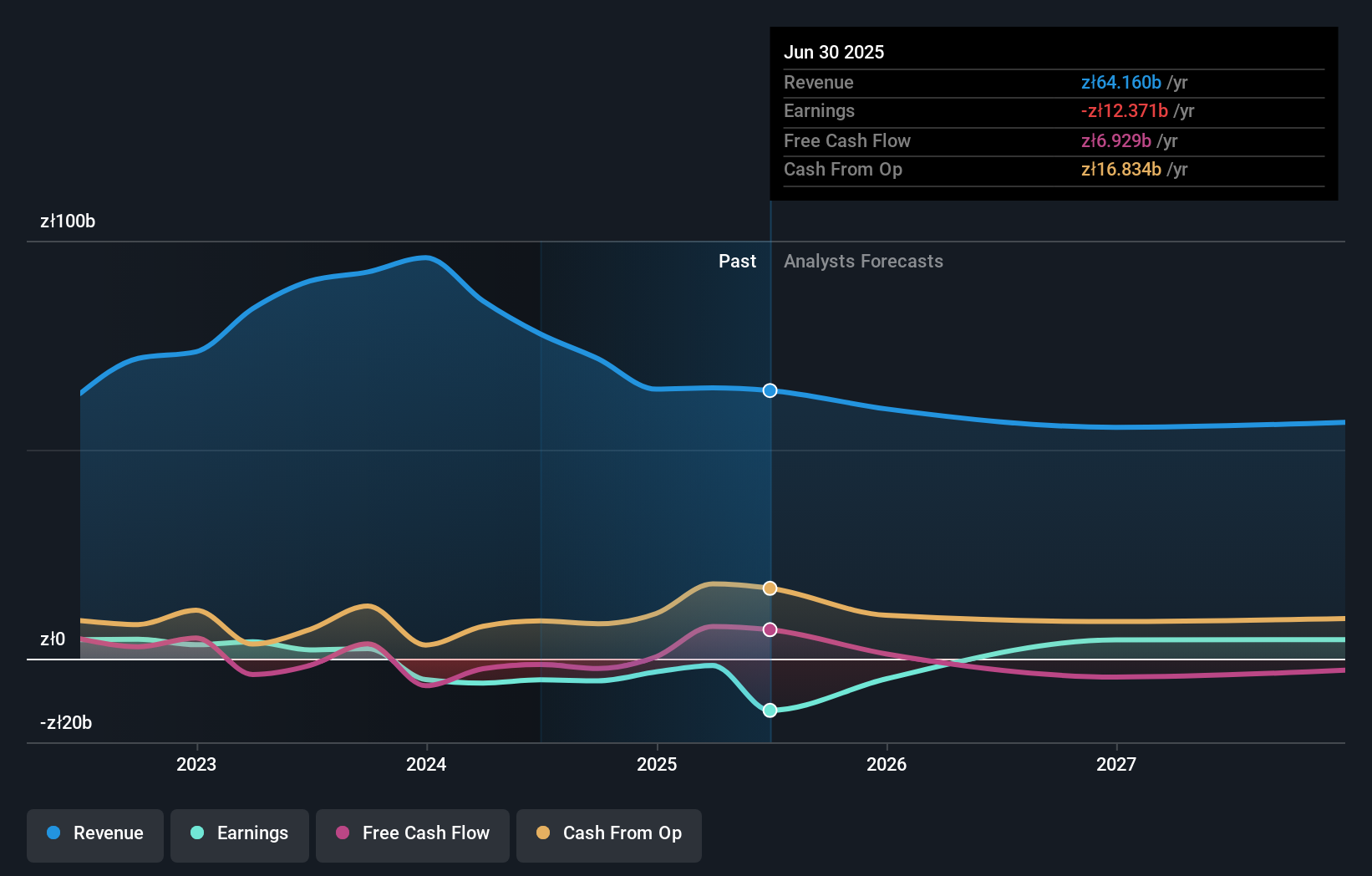1372x876 pixels.
Task: Select the Cash From Op data point marker
Action: tap(770, 588)
